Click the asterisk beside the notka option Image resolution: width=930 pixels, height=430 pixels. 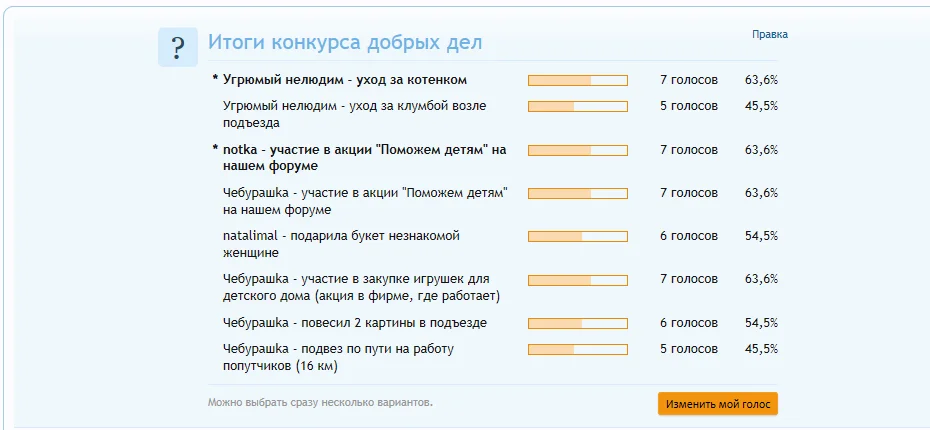tap(215, 150)
